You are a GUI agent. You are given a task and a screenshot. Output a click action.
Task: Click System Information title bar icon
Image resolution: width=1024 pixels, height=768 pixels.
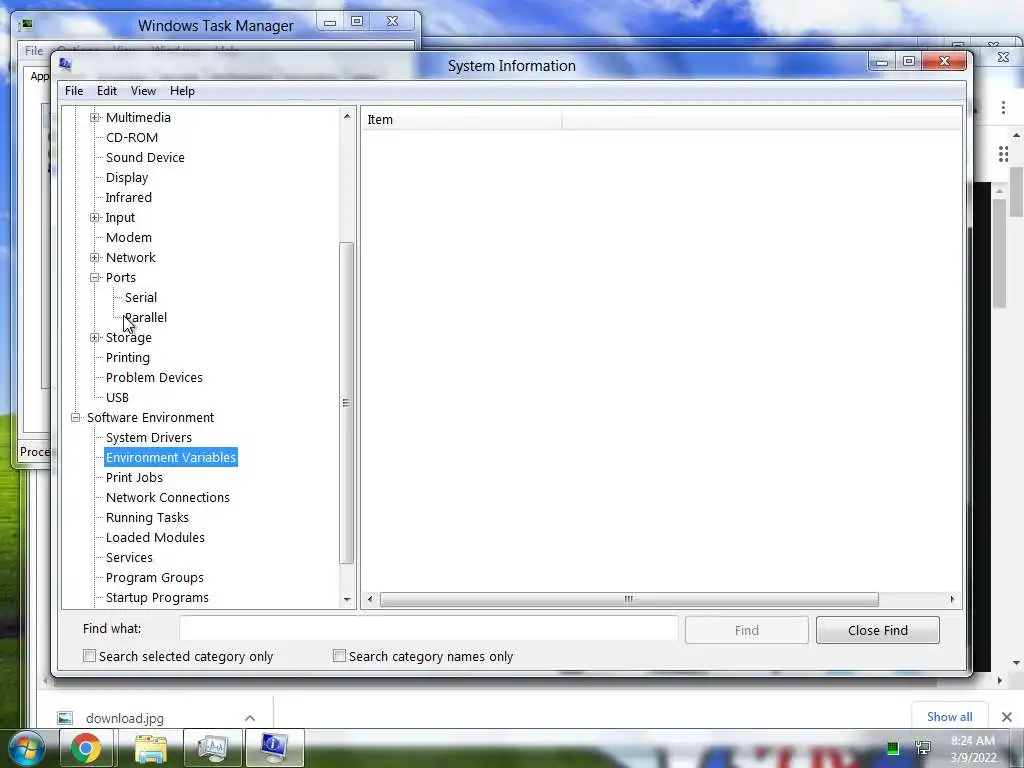pyautogui.click(x=65, y=64)
